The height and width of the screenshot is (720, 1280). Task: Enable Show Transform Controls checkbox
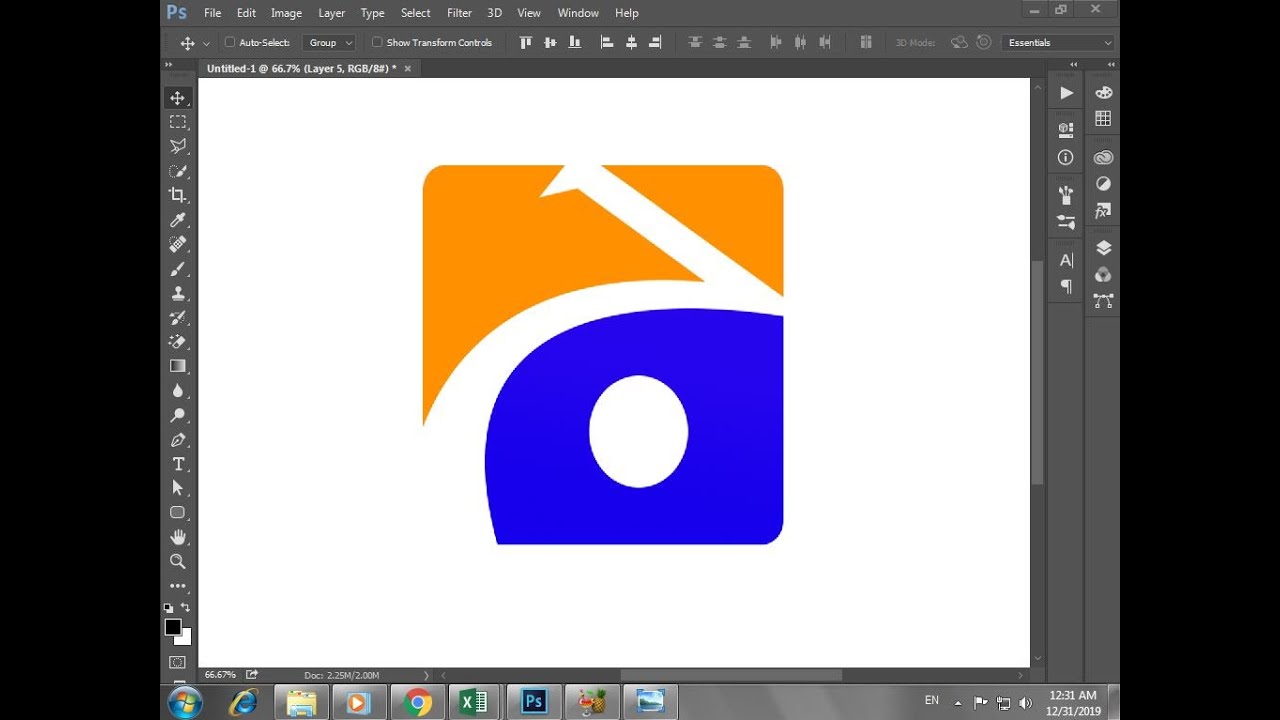click(x=377, y=43)
